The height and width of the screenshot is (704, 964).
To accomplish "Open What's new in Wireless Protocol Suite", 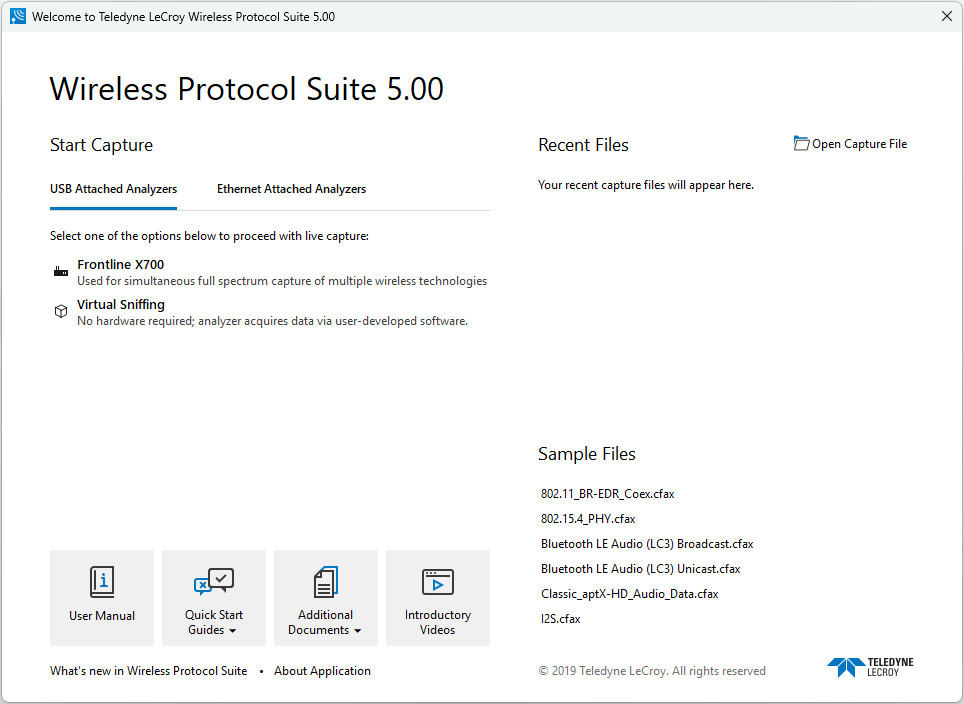I will tap(148, 671).
